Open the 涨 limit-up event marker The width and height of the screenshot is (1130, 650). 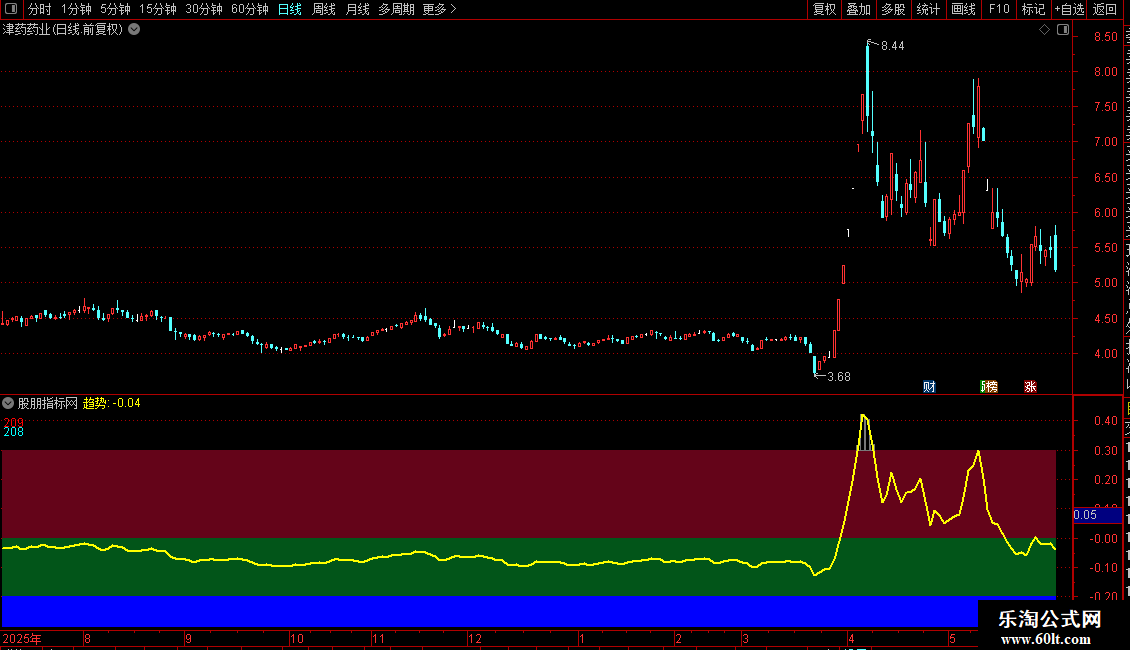[1031, 387]
